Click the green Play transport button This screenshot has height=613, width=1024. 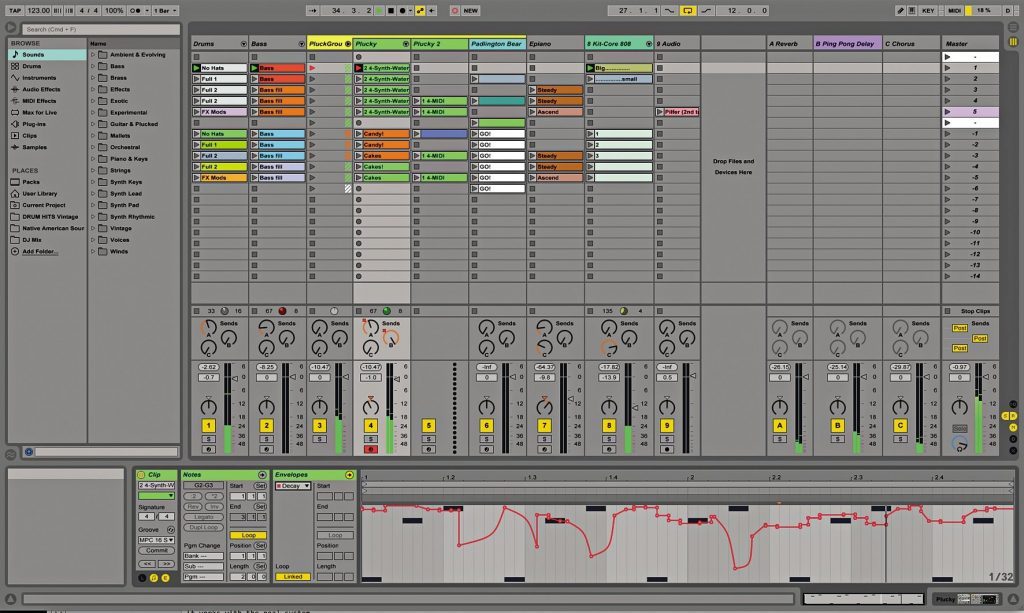point(379,10)
